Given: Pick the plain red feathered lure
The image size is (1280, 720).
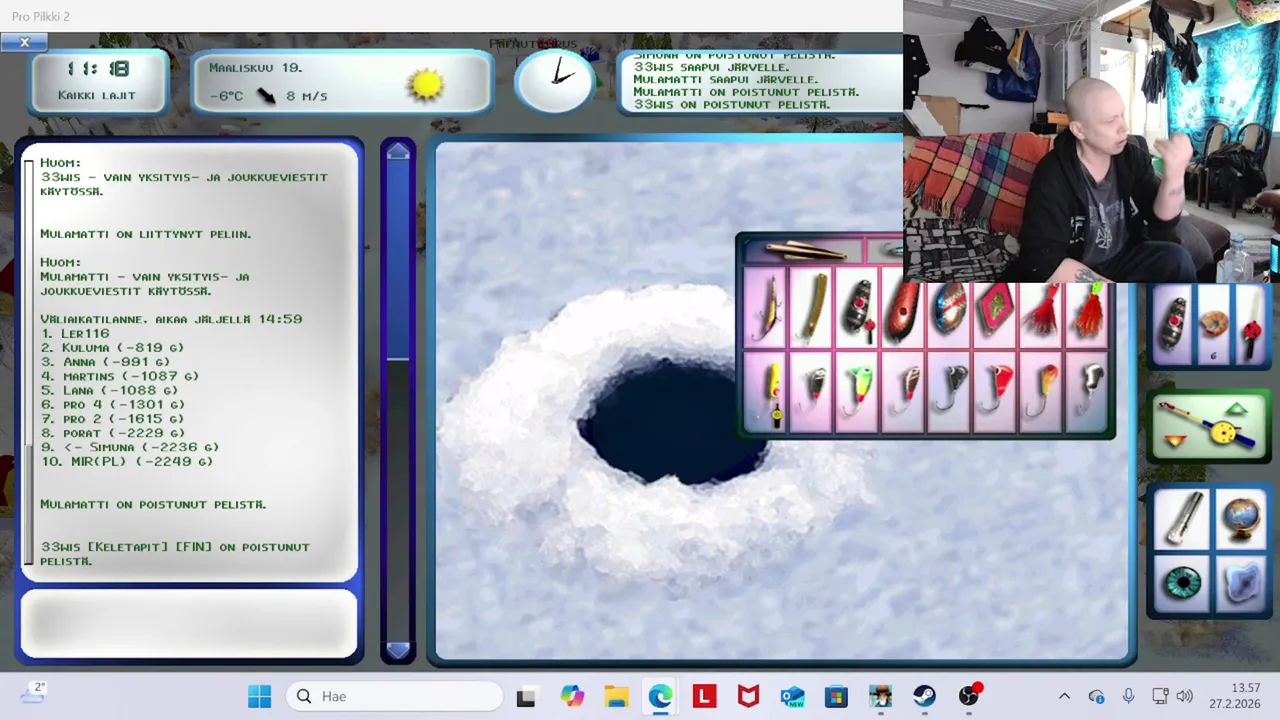Looking at the screenshot, I should 1040,310.
